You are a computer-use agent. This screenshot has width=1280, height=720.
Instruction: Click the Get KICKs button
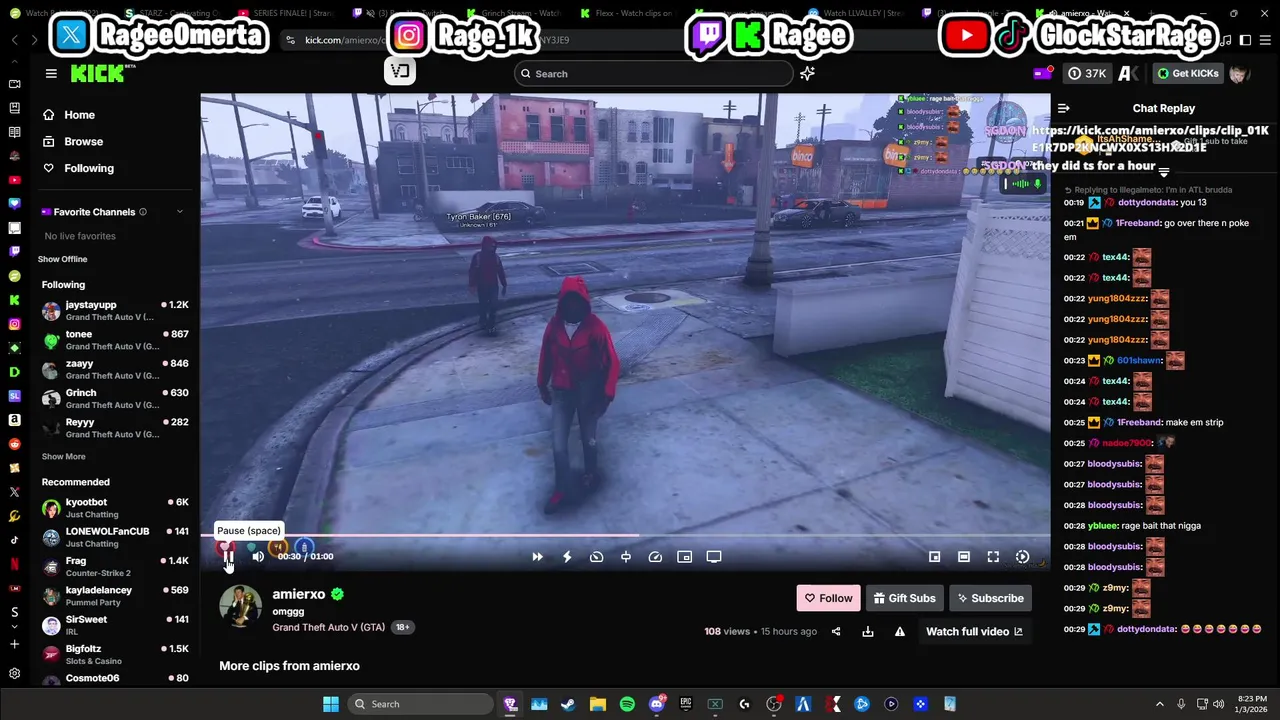[1188, 73]
